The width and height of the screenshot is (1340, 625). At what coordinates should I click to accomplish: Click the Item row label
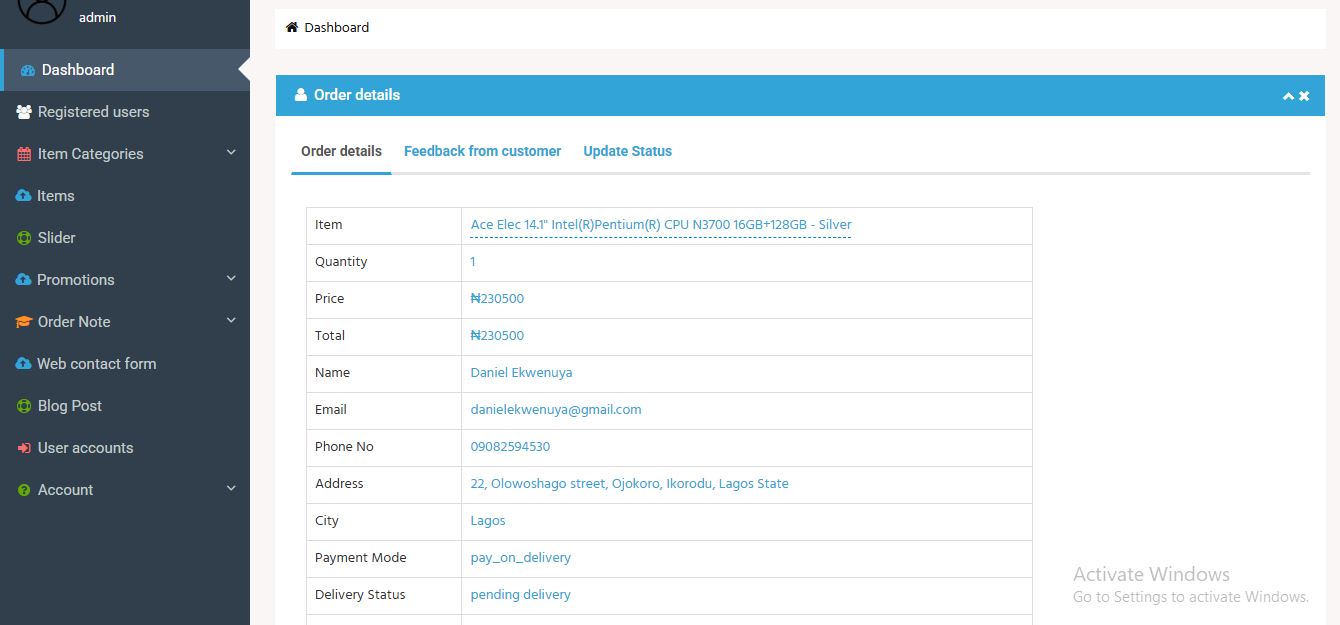(329, 225)
